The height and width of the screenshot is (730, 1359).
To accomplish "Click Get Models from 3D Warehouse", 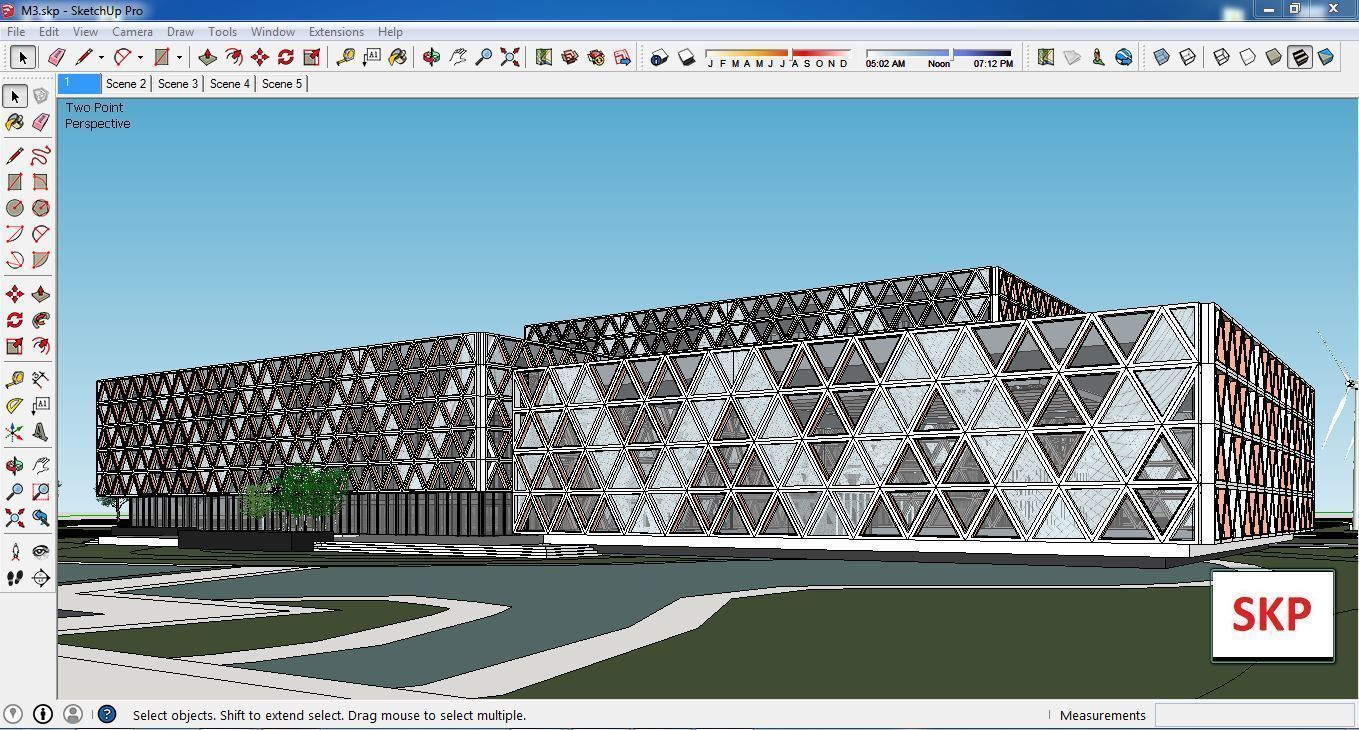I will tap(570, 57).
